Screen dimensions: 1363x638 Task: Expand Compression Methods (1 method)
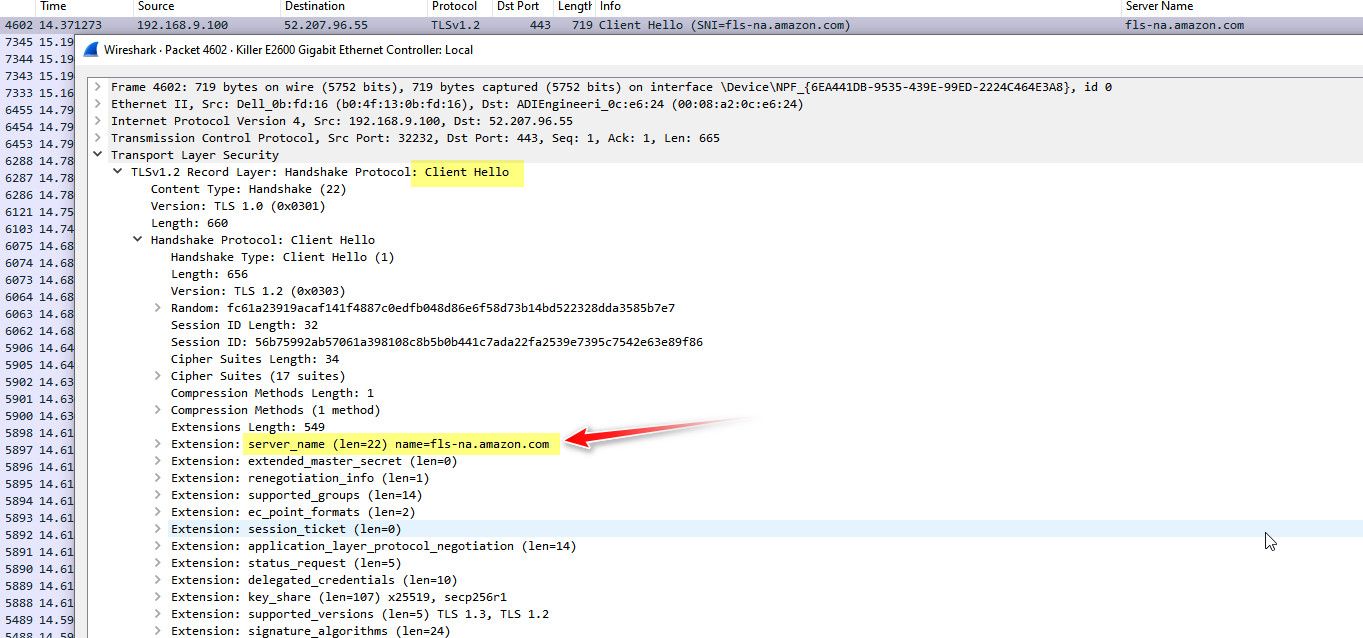157,410
